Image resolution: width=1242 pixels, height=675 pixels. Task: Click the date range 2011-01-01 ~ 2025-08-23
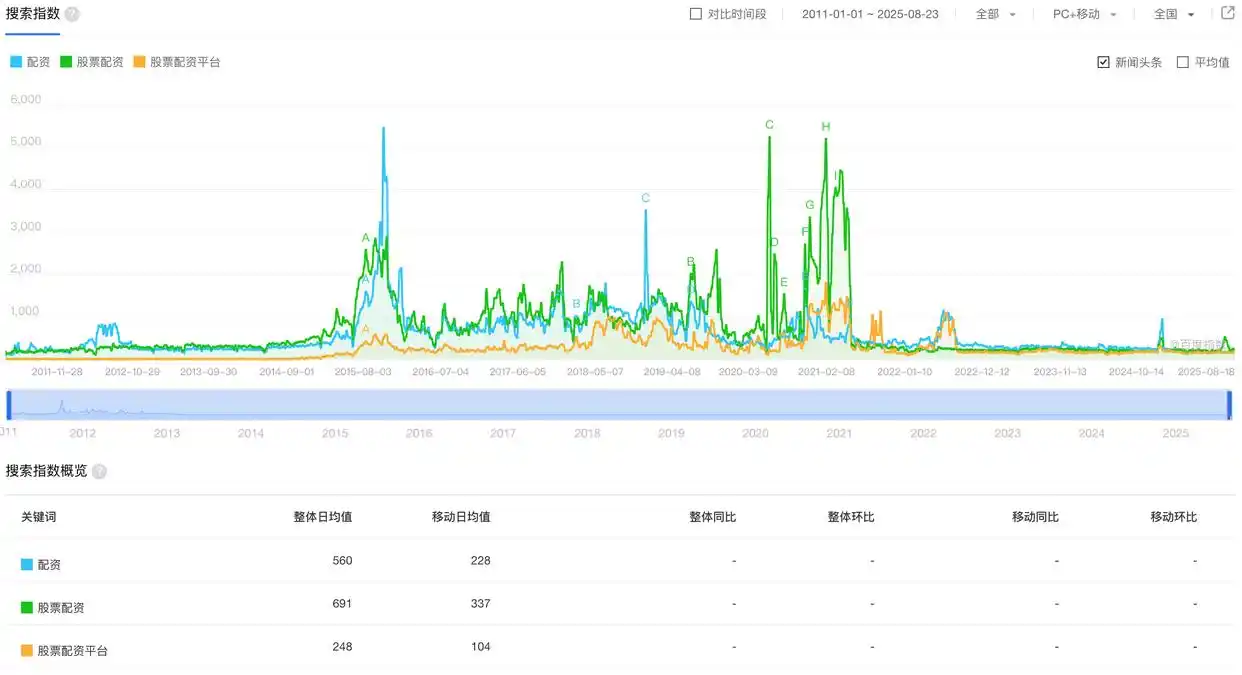tap(870, 13)
